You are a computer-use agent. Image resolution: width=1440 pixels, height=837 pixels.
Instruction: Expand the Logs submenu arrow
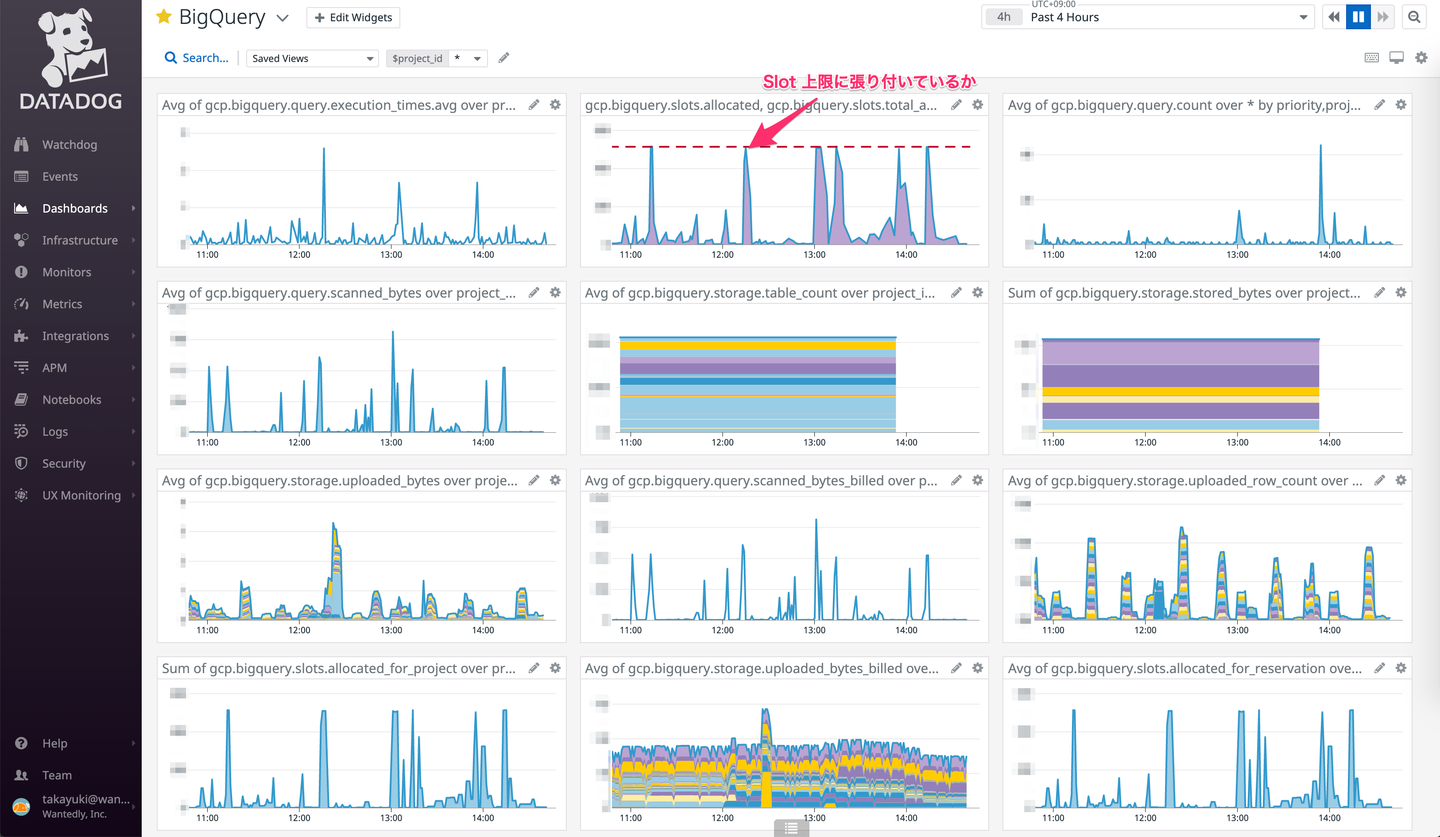tap(133, 432)
